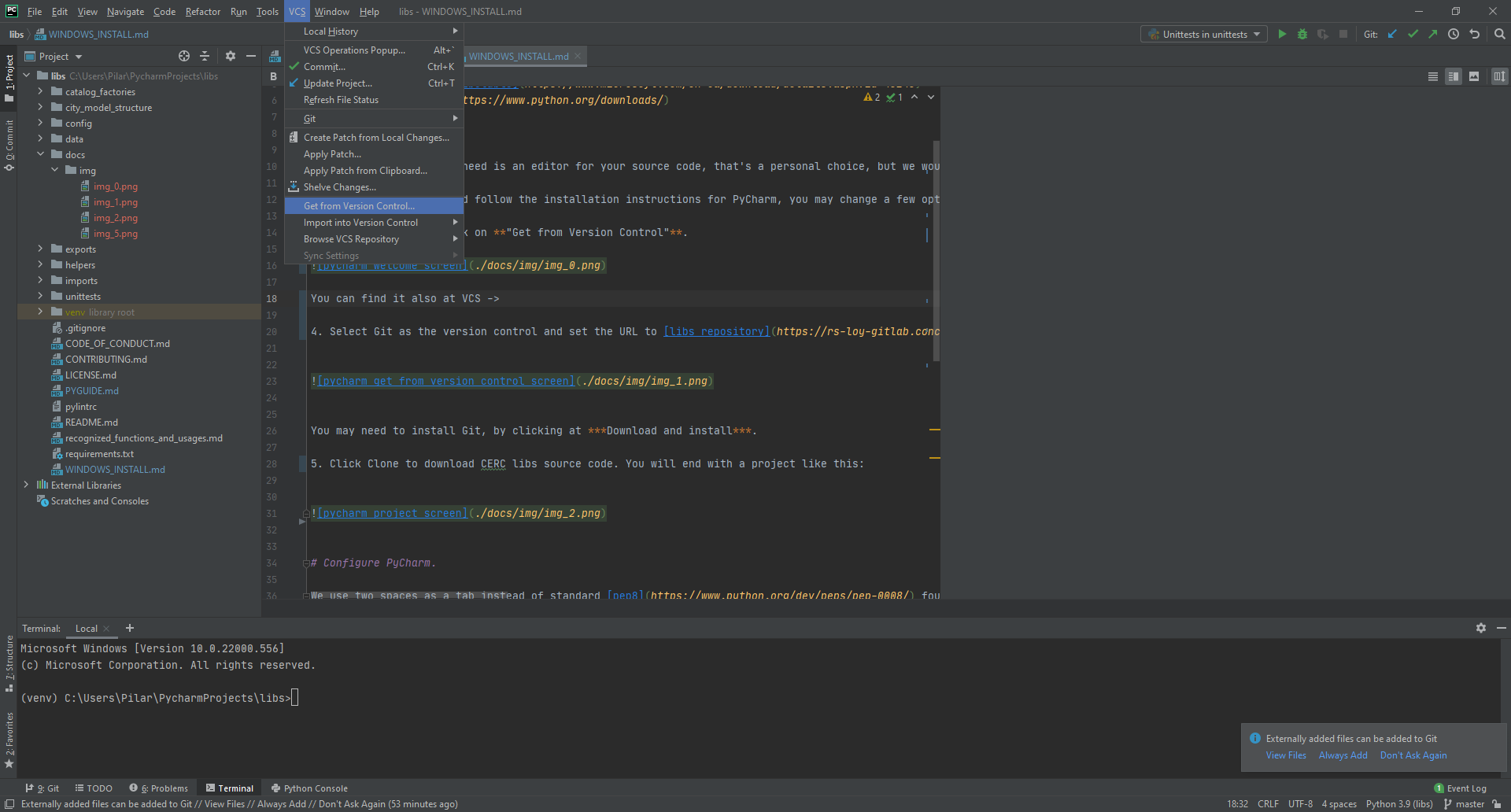
Task: Open Terminal panel settings gear
Action: (x=1481, y=628)
